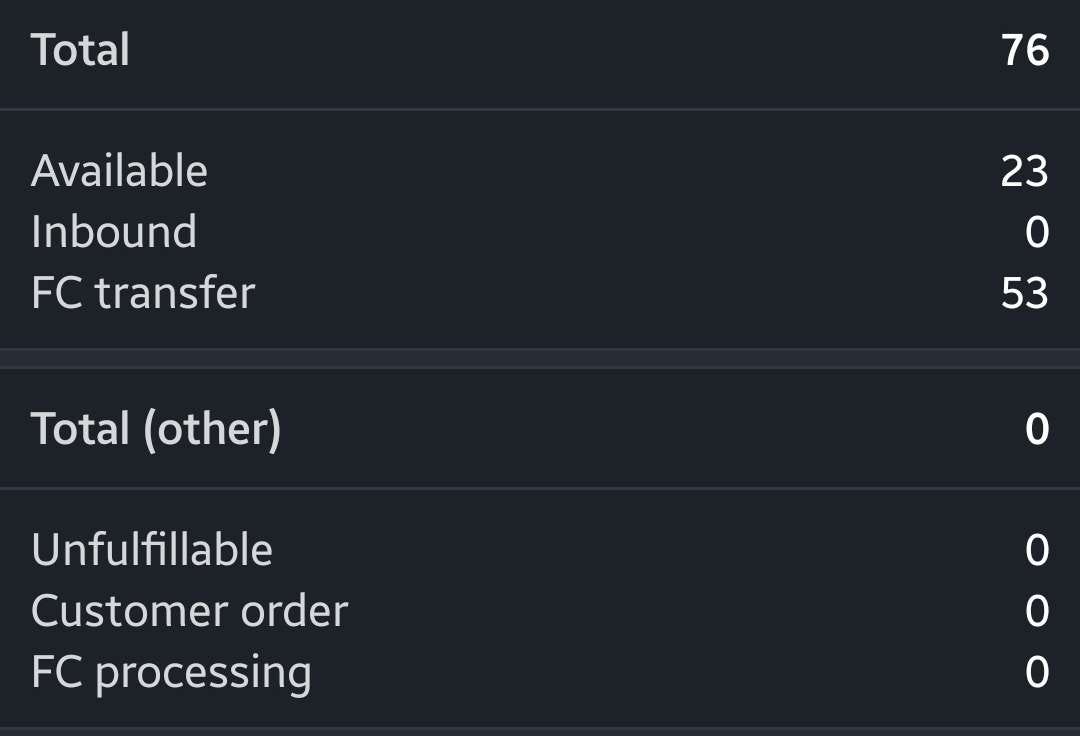1080x736 pixels.
Task: Expand the Total summary section
Action: [x=540, y=47]
